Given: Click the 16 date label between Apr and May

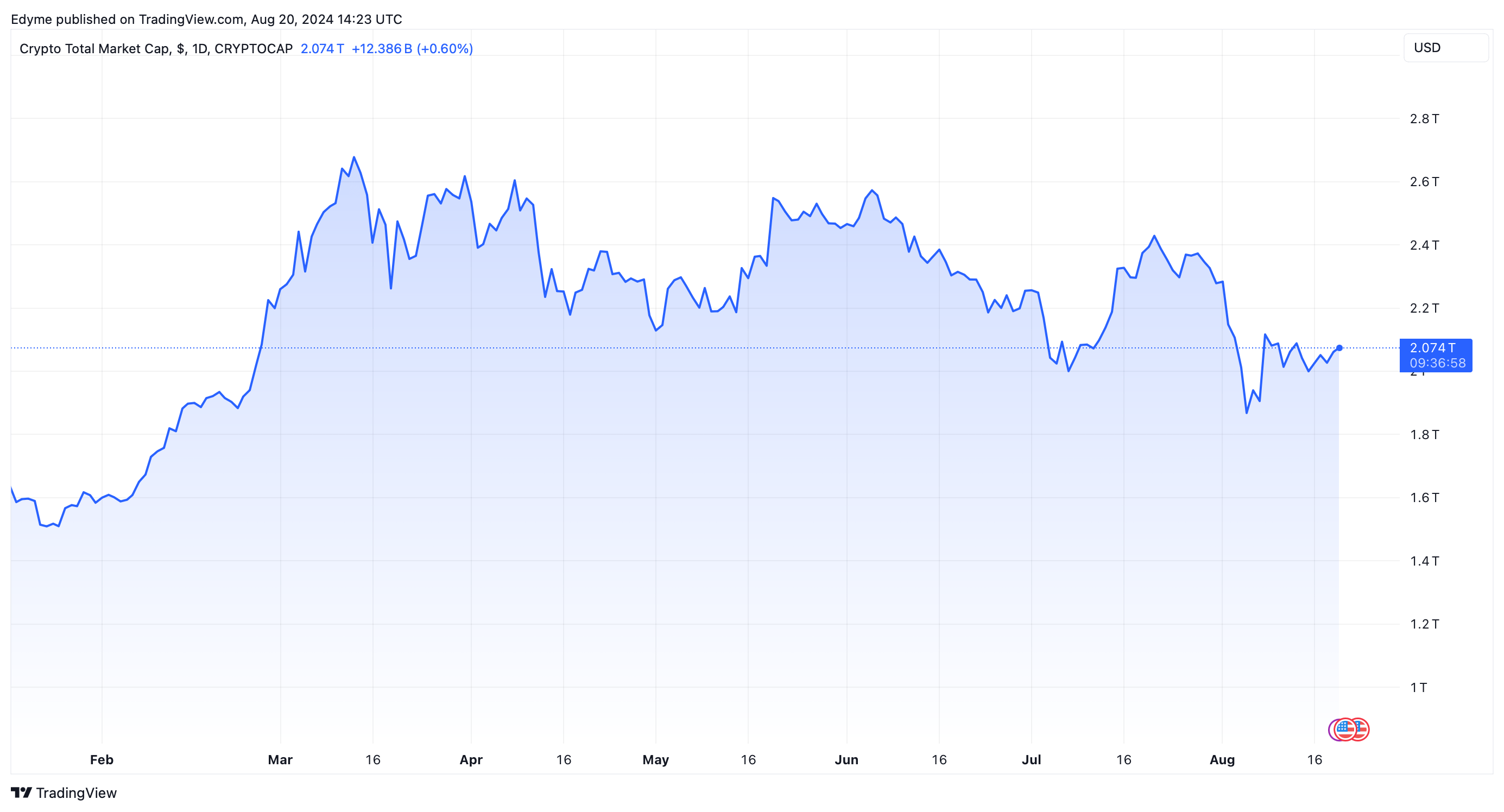Looking at the screenshot, I should [564, 760].
